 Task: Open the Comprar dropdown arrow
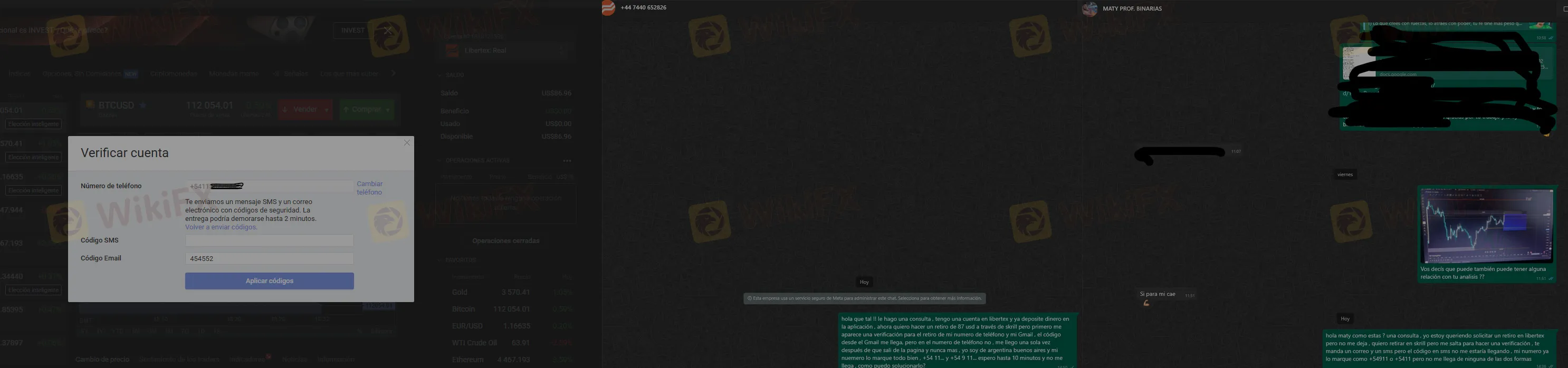(388, 110)
